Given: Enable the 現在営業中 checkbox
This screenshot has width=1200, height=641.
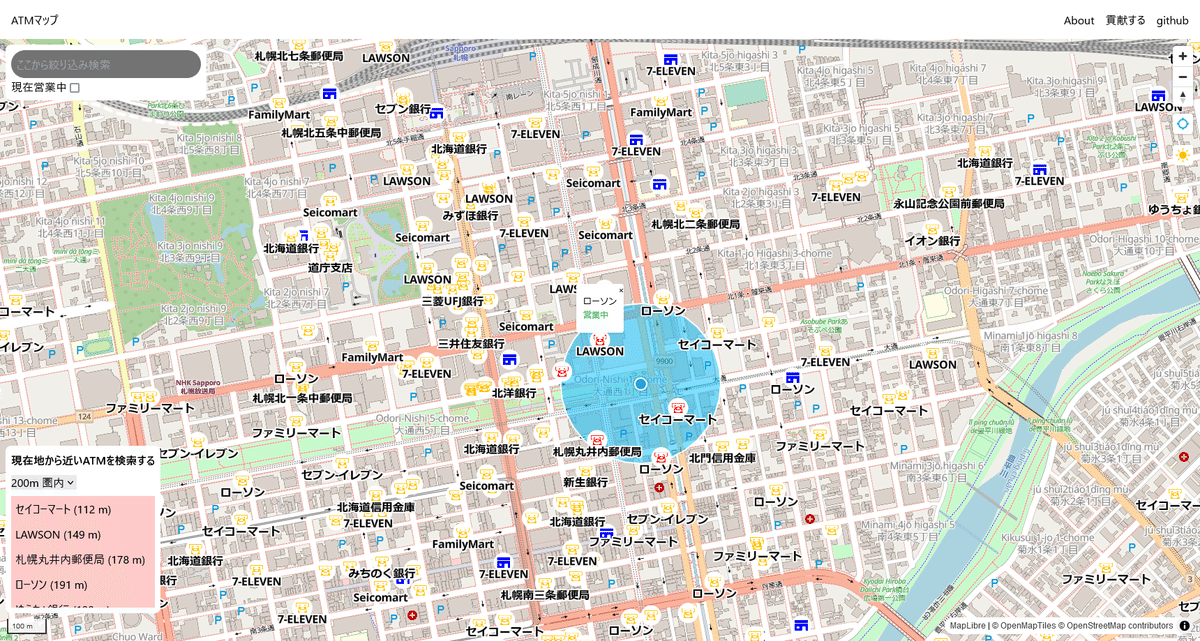Looking at the screenshot, I should pyautogui.click(x=75, y=88).
